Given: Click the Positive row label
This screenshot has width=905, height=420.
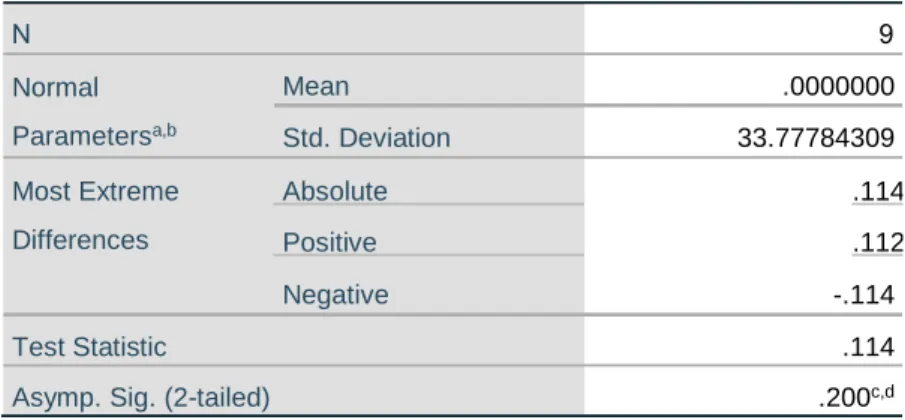Looking at the screenshot, I should [x=329, y=242].
